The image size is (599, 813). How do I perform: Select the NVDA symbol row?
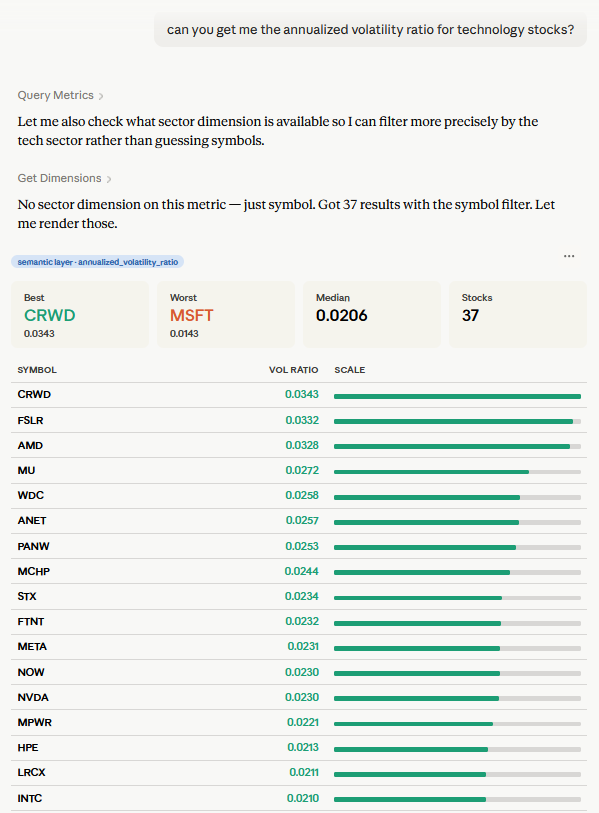pyautogui.click(x=299, y=697)
